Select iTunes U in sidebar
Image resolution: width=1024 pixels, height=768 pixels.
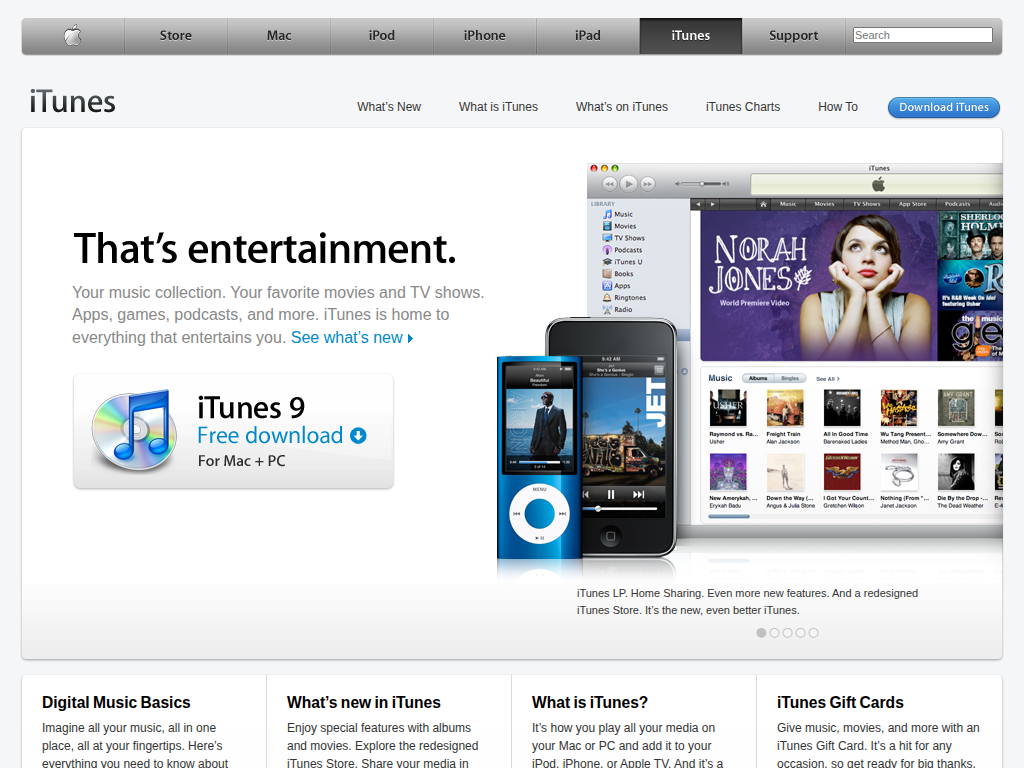tap(622, 262)
